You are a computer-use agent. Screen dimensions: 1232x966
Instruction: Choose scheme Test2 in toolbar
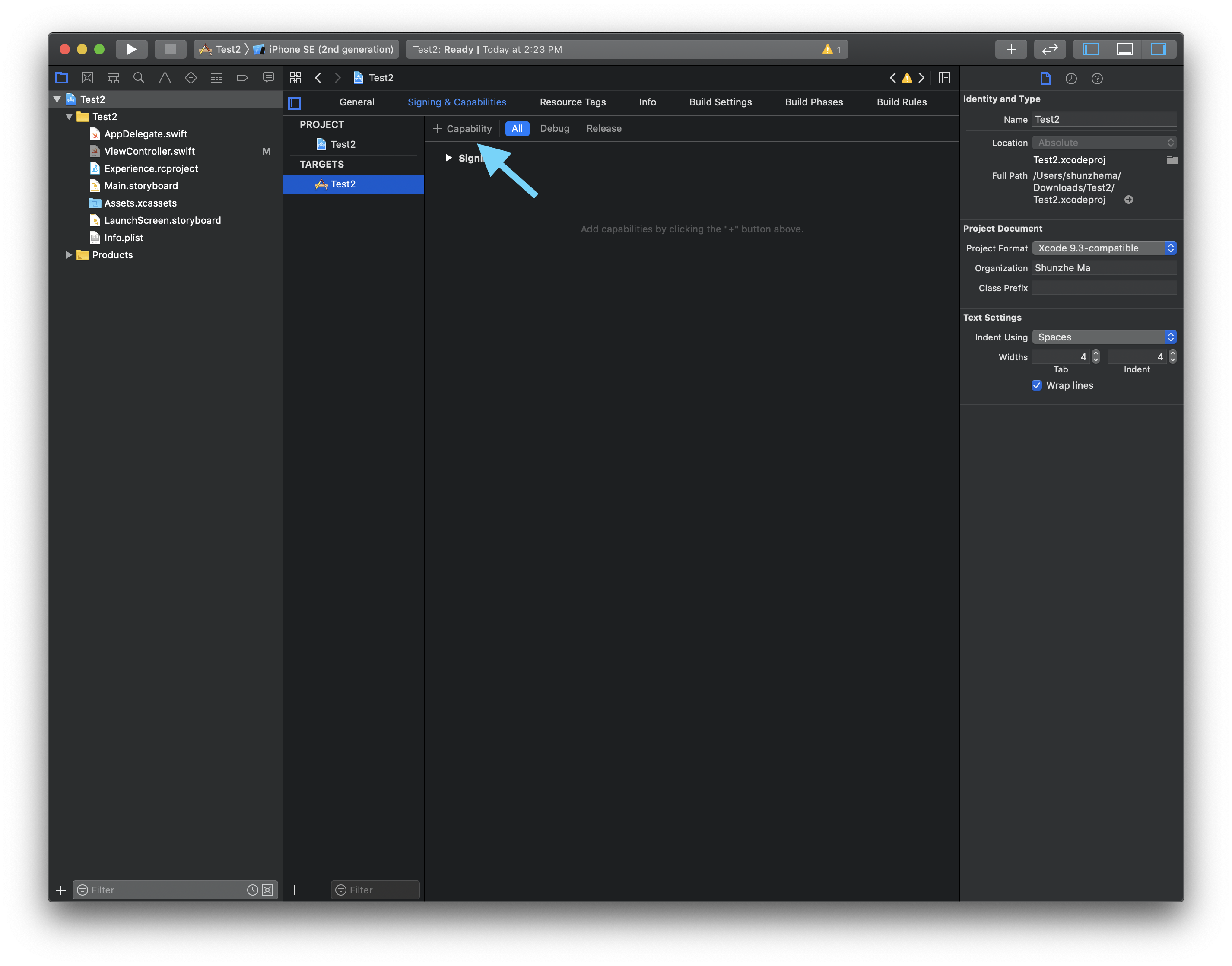coord(220,49)
